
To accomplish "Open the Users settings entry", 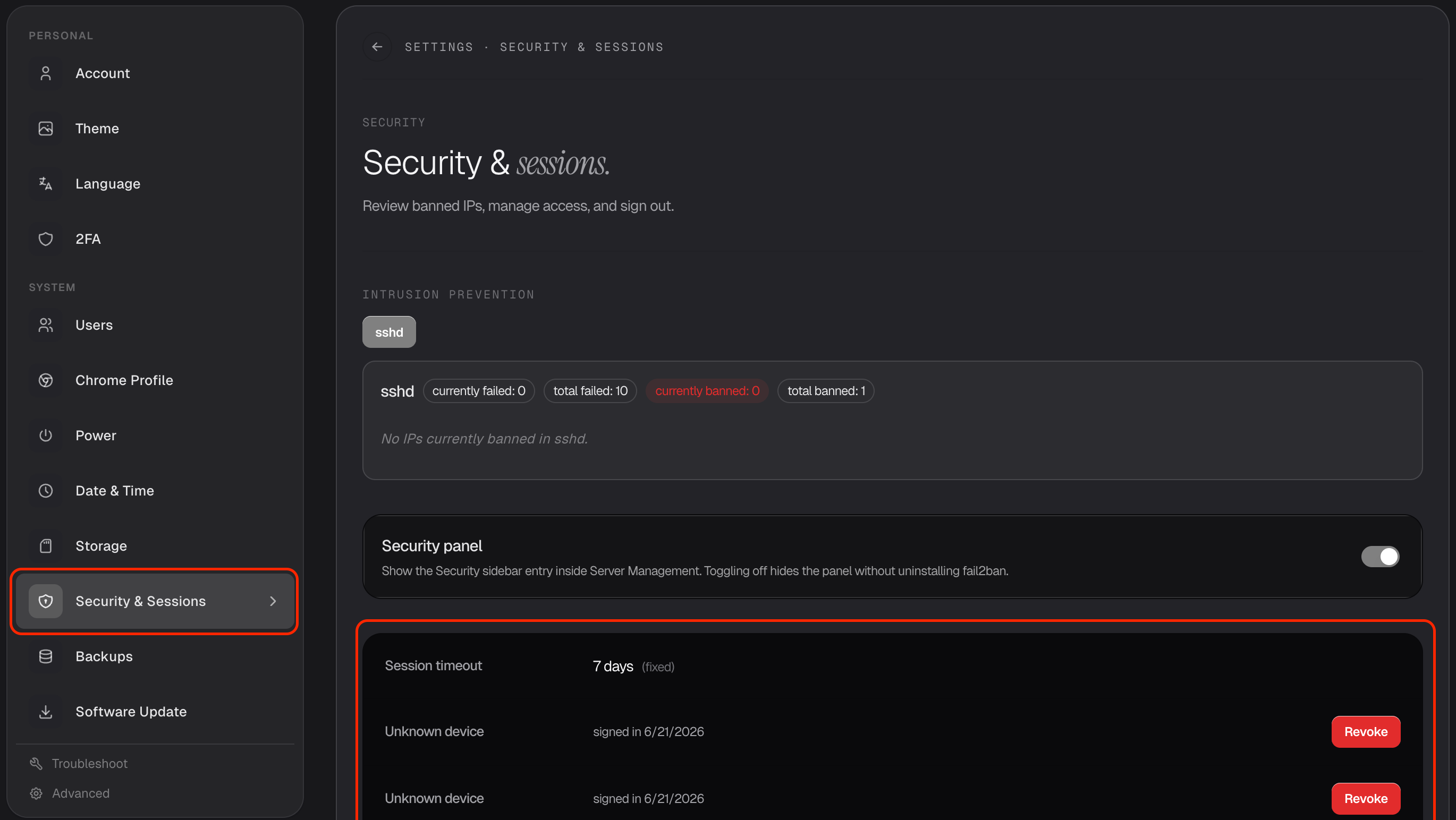I will pos(155,325).
